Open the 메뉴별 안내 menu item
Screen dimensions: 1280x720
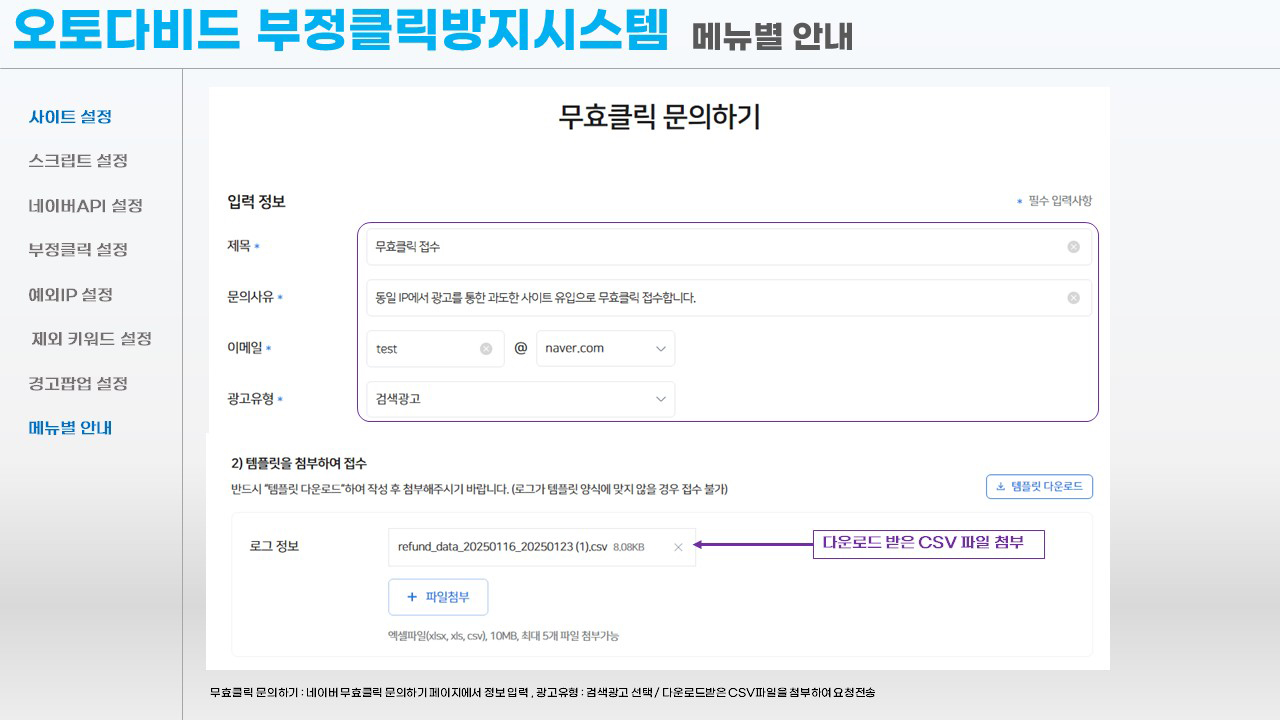(x=70, y=428)
